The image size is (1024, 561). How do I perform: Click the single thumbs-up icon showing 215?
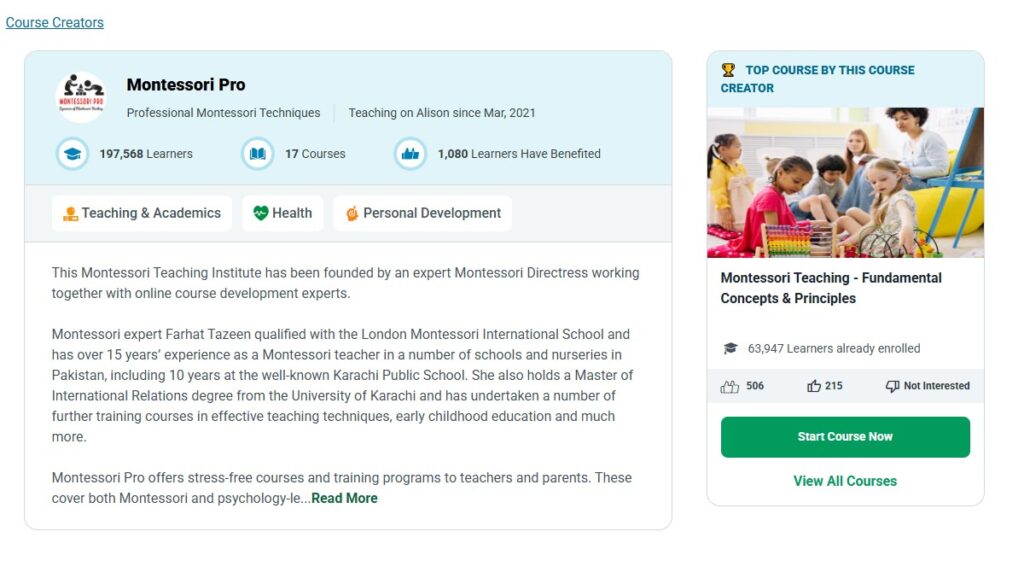(x=814, y=386)
